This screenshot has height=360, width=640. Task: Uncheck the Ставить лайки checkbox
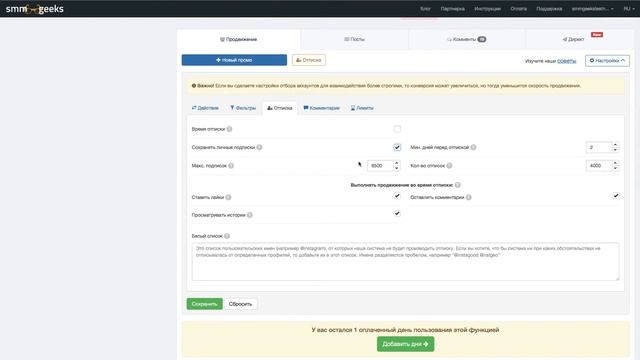pos(397,196)
